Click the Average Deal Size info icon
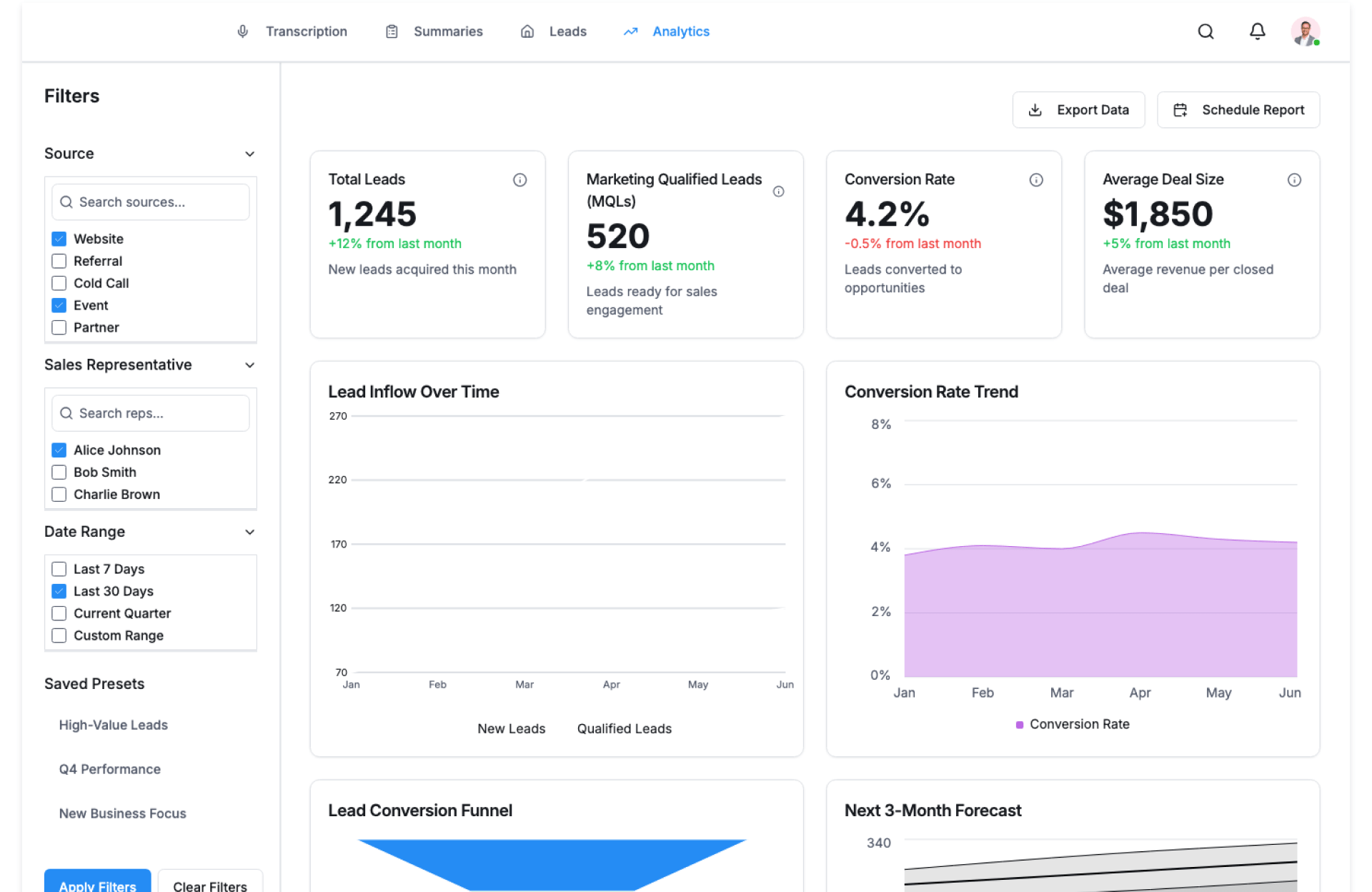1372x892 pixels. (x=1294, y=180)
